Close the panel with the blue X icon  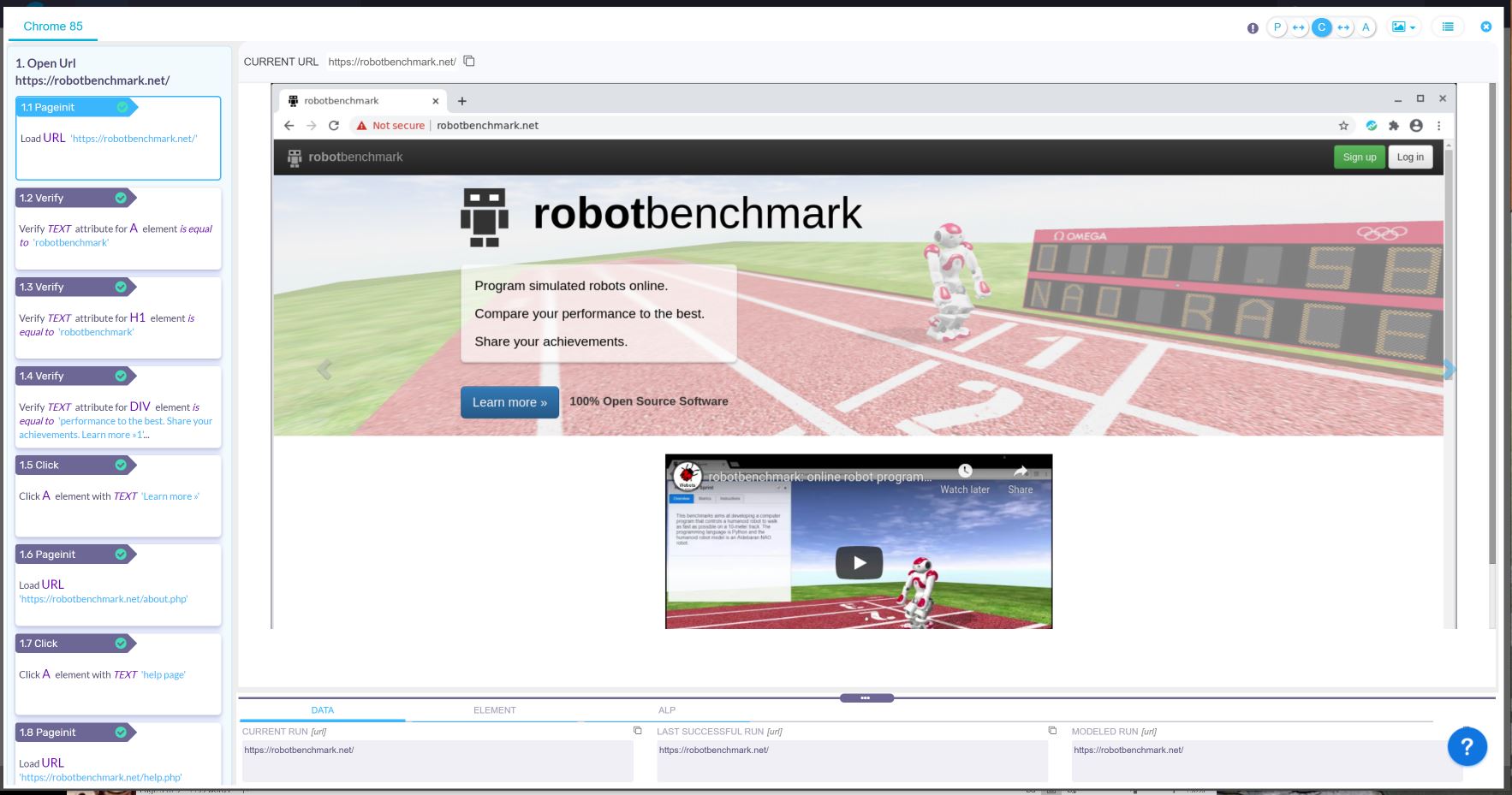pos(1486,27)
